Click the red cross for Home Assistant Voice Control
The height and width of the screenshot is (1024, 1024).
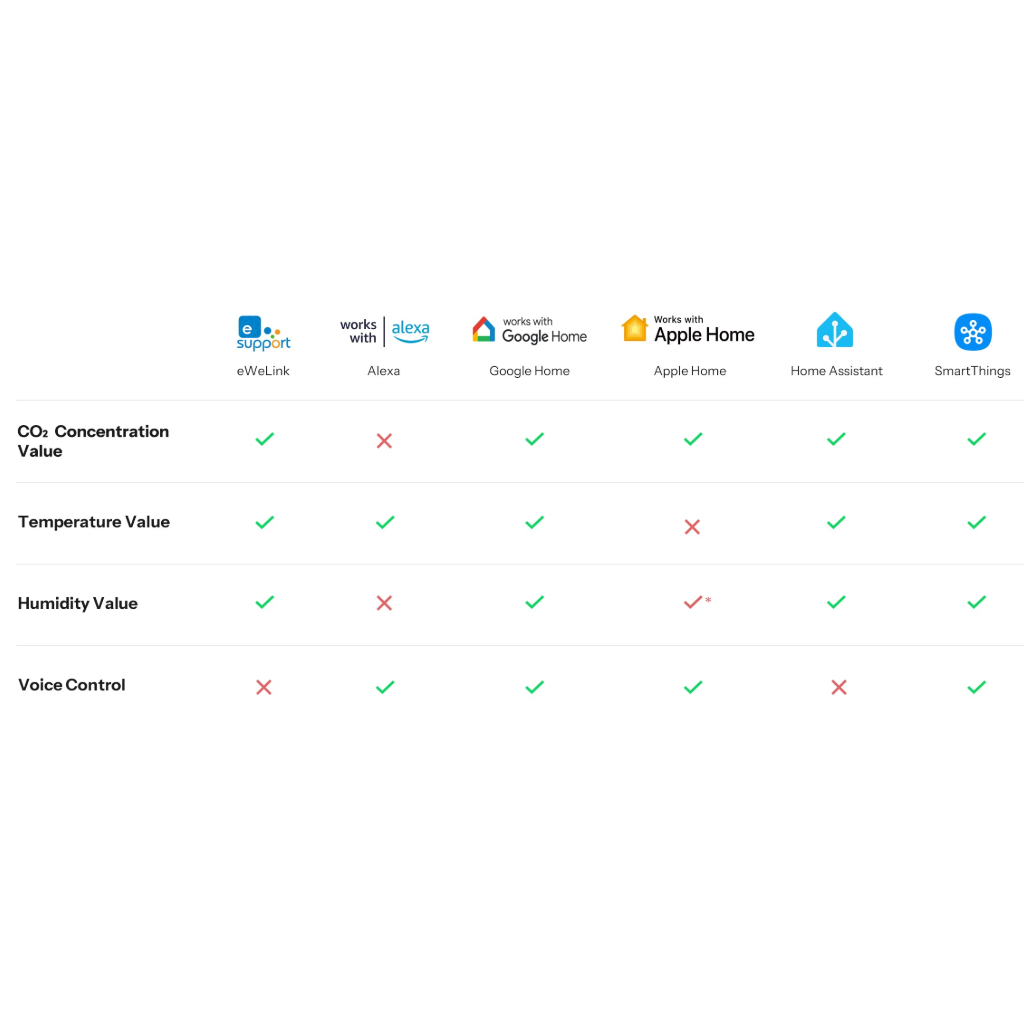coord(839,687)
